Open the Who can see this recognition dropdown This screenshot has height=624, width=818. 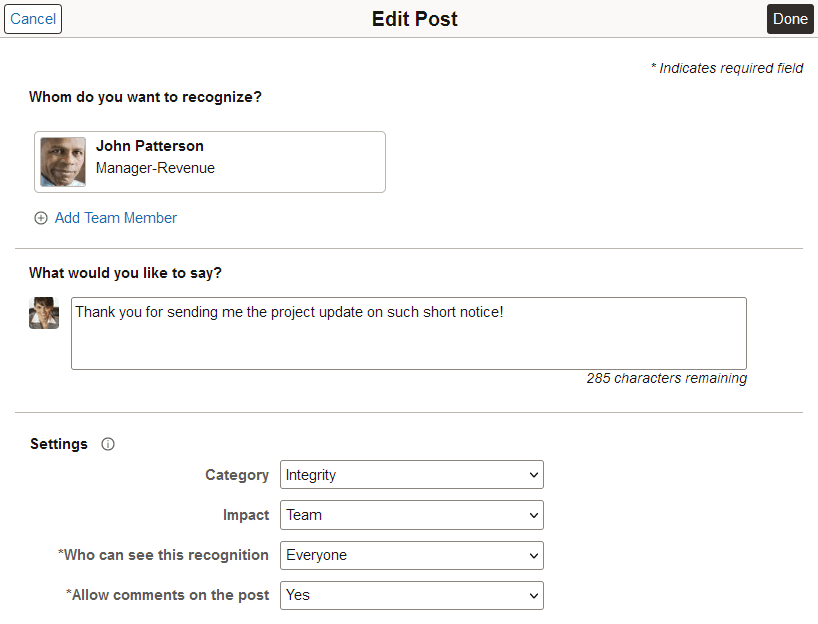click(411, 555)
